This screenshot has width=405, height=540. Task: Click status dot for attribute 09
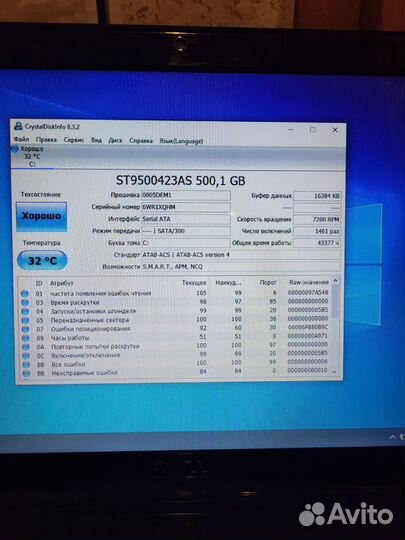point(26,338)
